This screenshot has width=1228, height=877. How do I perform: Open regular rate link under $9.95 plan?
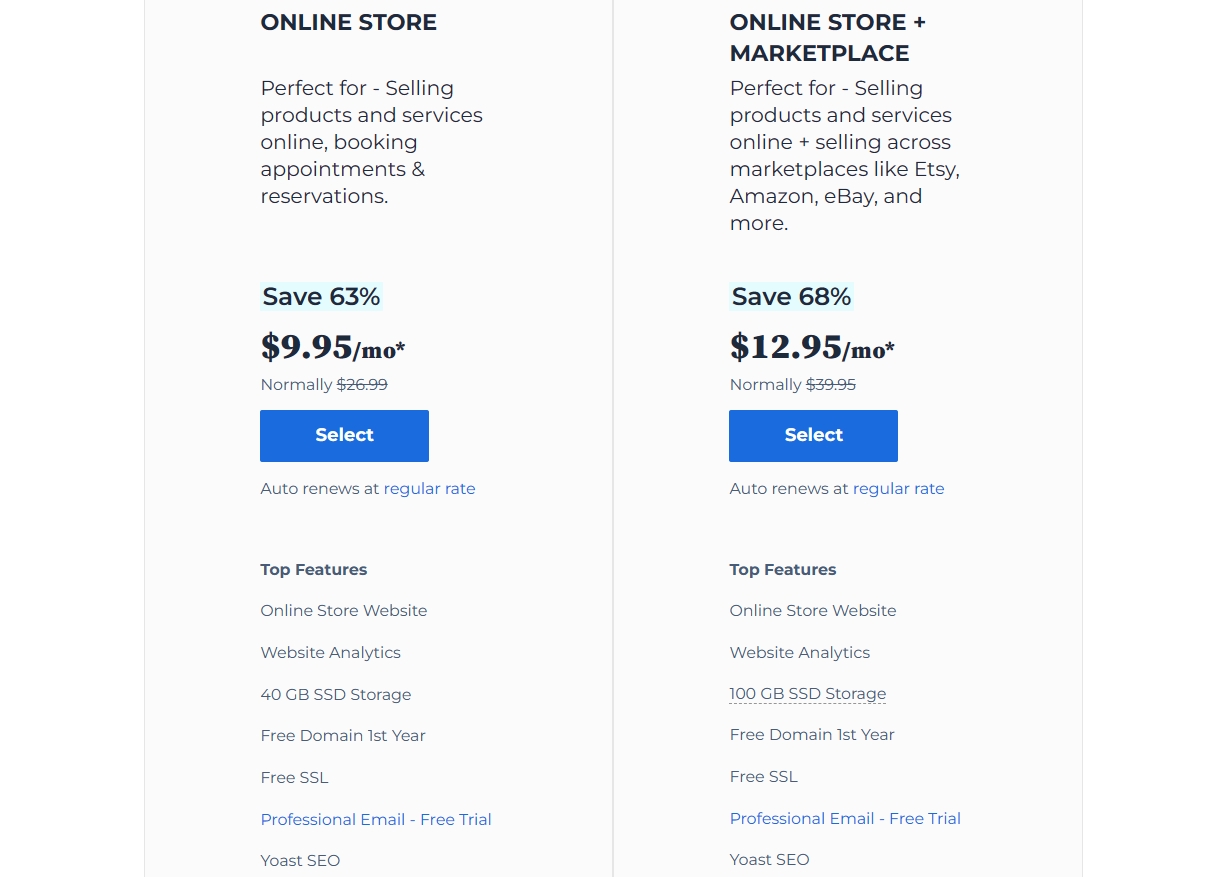(429, 489)
